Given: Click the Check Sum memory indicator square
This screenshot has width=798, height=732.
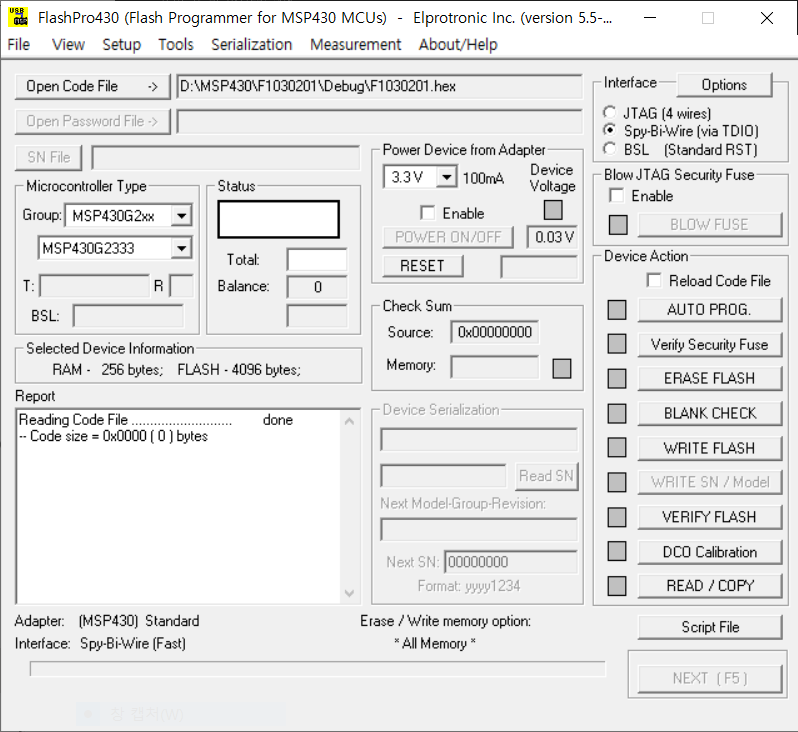Looking at the screenshot, I should coord(562,369).
